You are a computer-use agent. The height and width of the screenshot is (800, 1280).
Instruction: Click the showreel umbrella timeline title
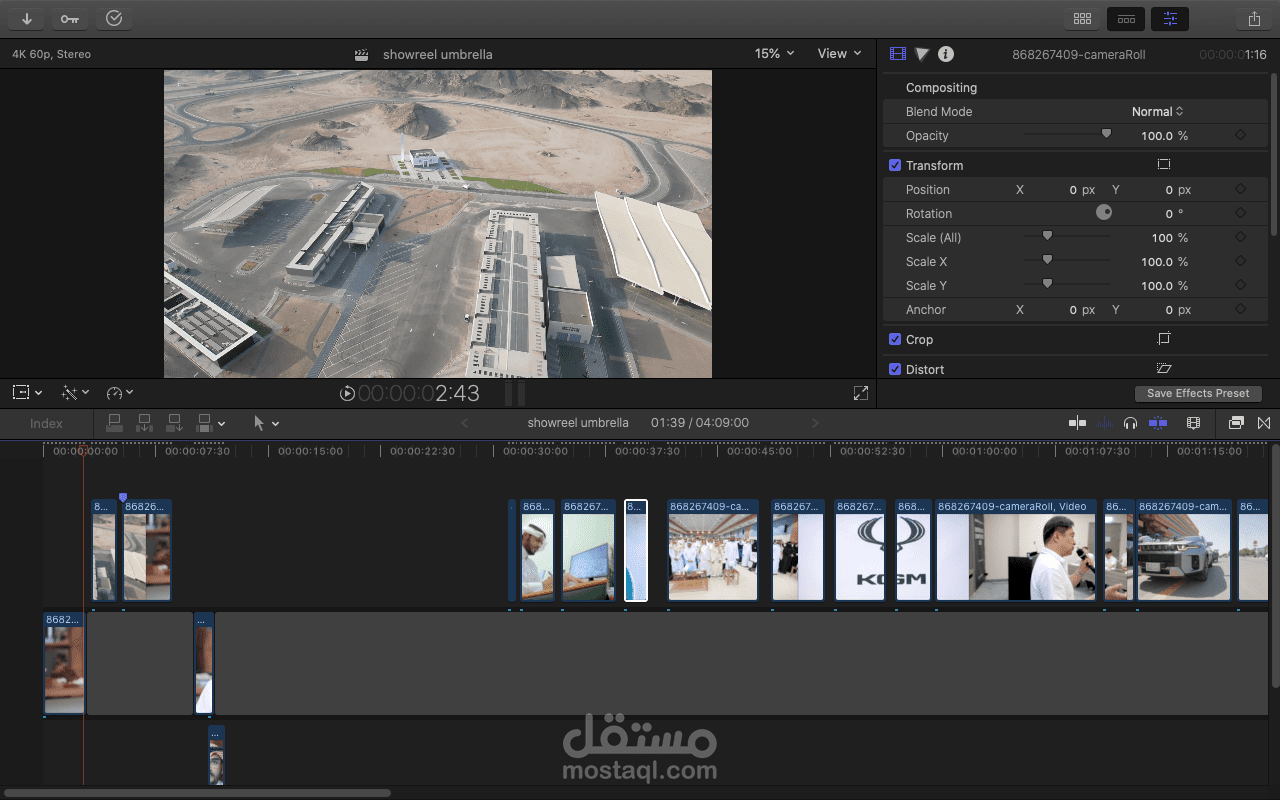click(578, 423)
